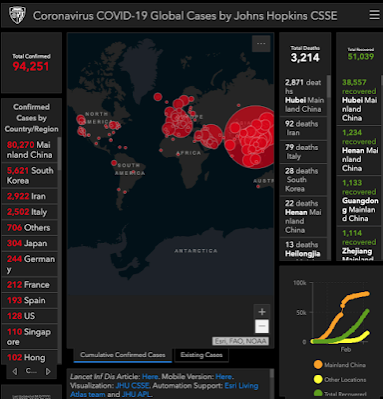Go to previous country list page arrow
The height and width of the screenshot is (399, 383).
pyautogui.click(x=15, y=371)
